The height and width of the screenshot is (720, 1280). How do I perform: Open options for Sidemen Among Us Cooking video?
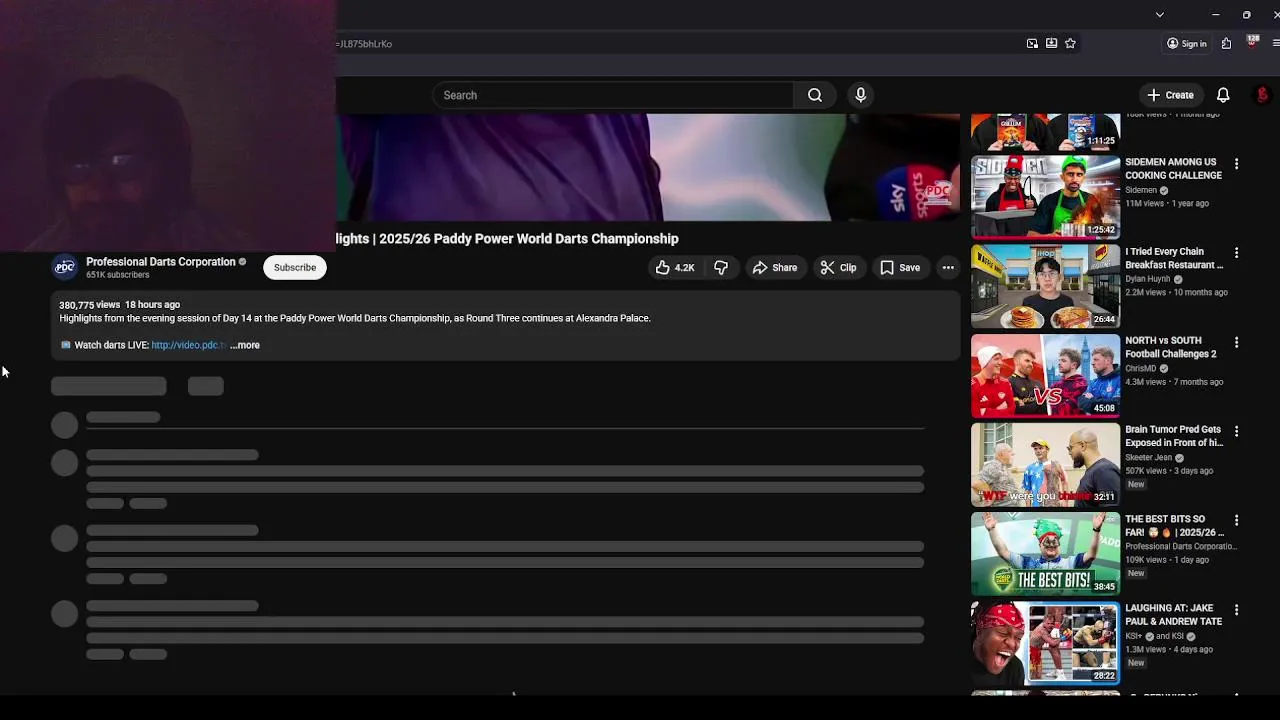pyautogui.click(x=1236, y=164)
